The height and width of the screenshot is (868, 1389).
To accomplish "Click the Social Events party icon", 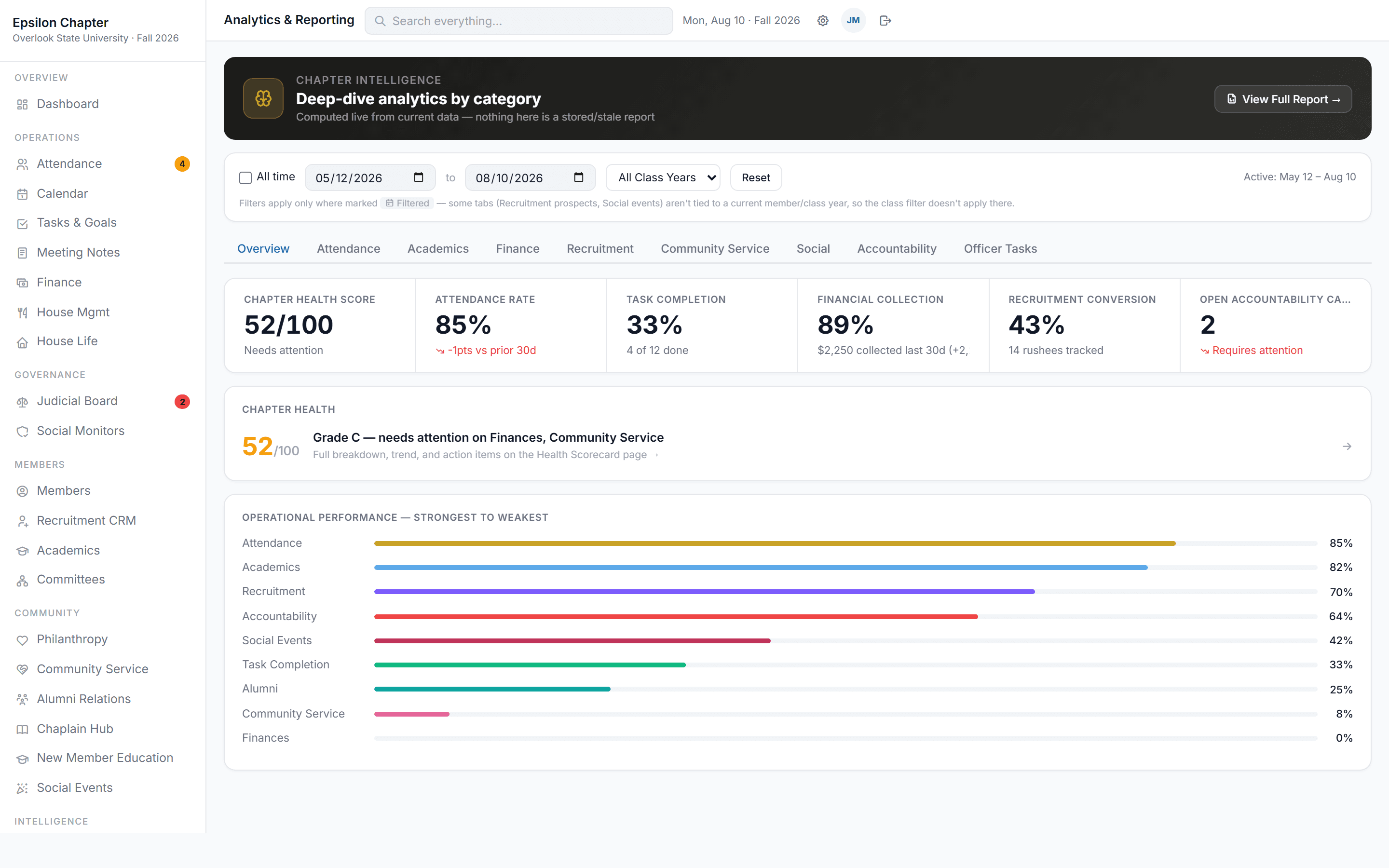I will click(x=22, y=789).
